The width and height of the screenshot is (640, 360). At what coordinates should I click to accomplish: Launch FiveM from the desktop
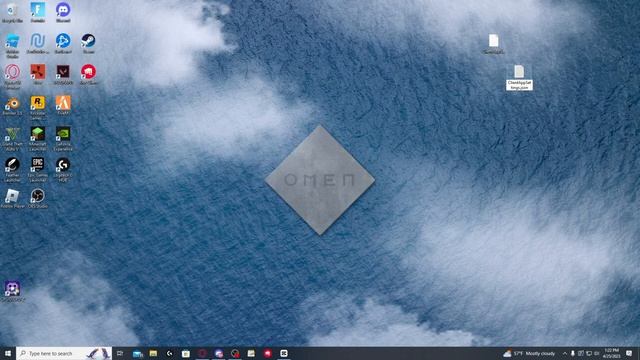point(63,106)
